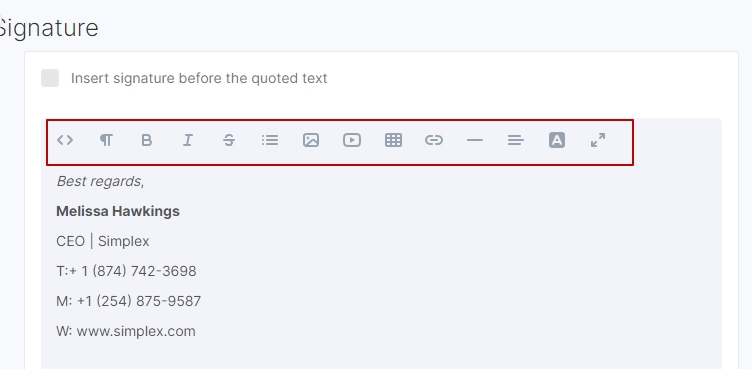Open the HTML source code view
752x369 pixels.
65,140
